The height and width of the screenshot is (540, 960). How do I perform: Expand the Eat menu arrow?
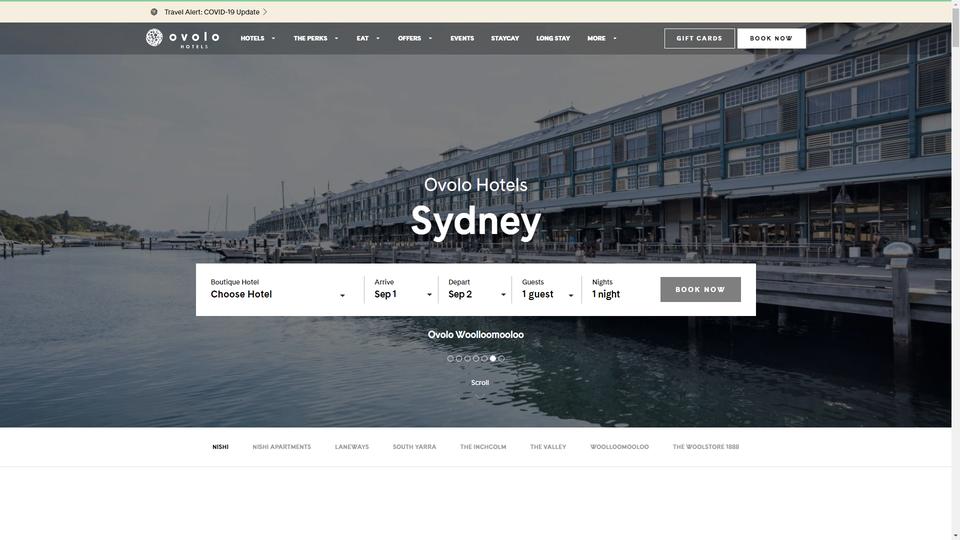pyautogui.click(x=378, y=38)
